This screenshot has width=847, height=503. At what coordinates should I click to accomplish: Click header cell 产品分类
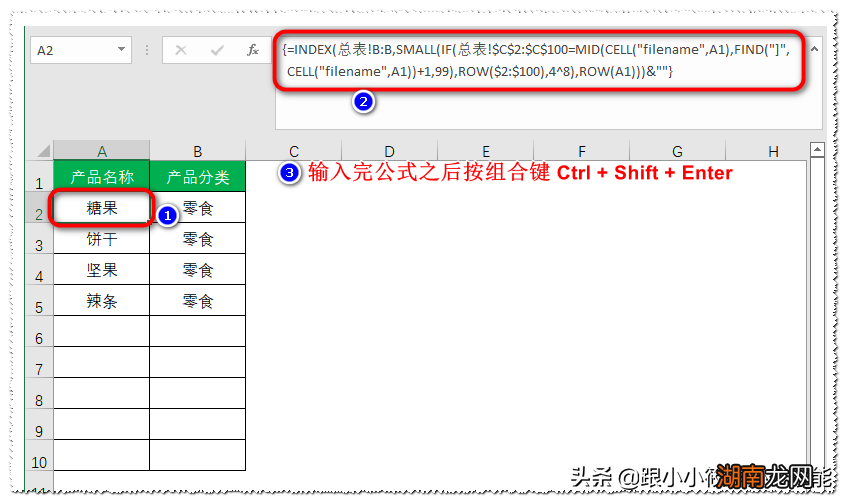(x=198, y=176)
